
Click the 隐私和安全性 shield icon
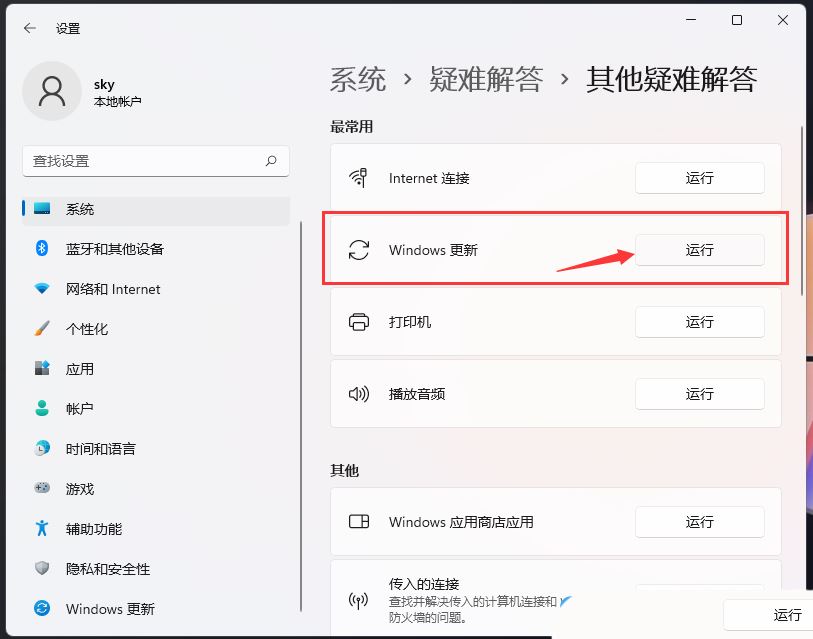pyautogui.click(x=42, y=568)
